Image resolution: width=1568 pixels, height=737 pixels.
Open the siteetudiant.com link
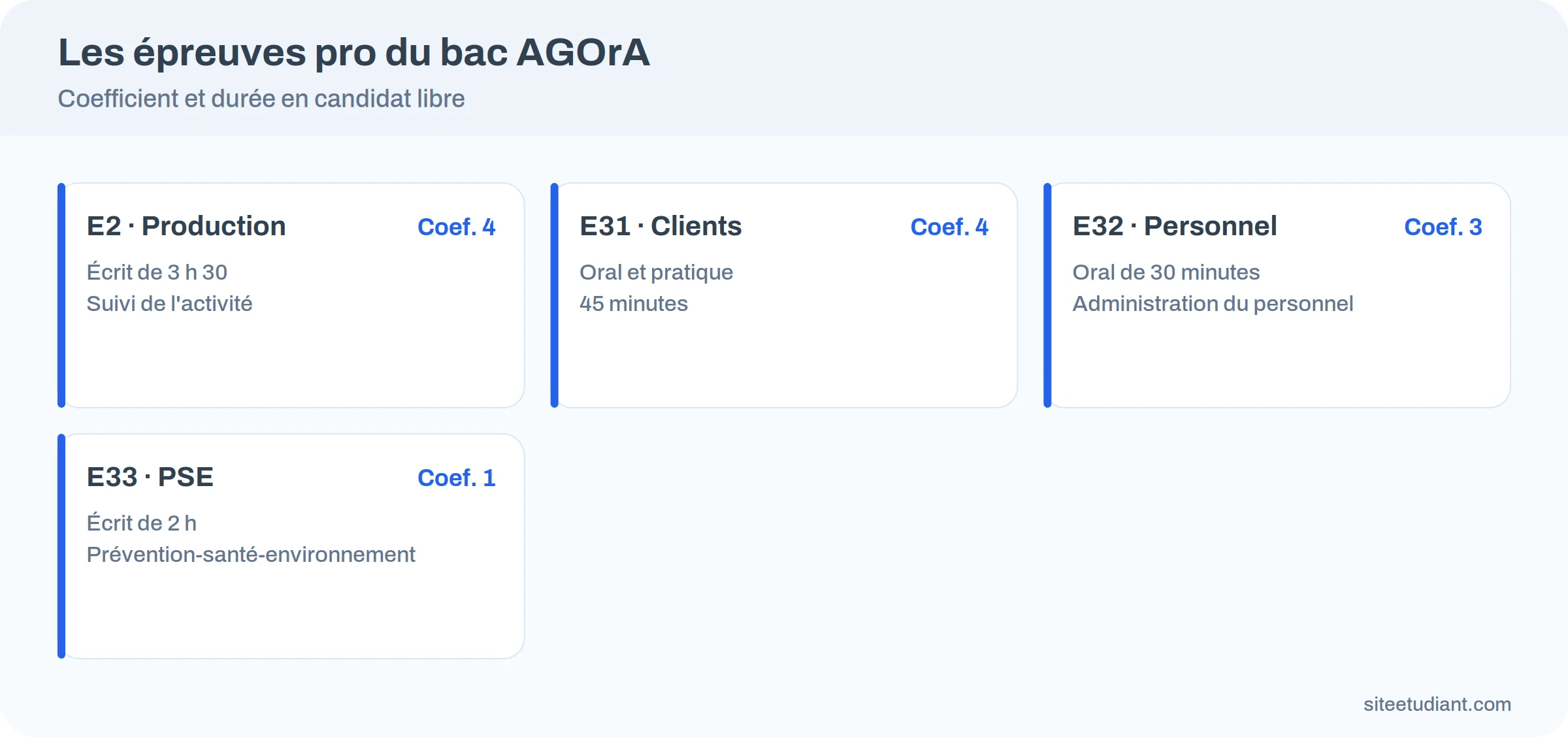[x=1437, y=704]
